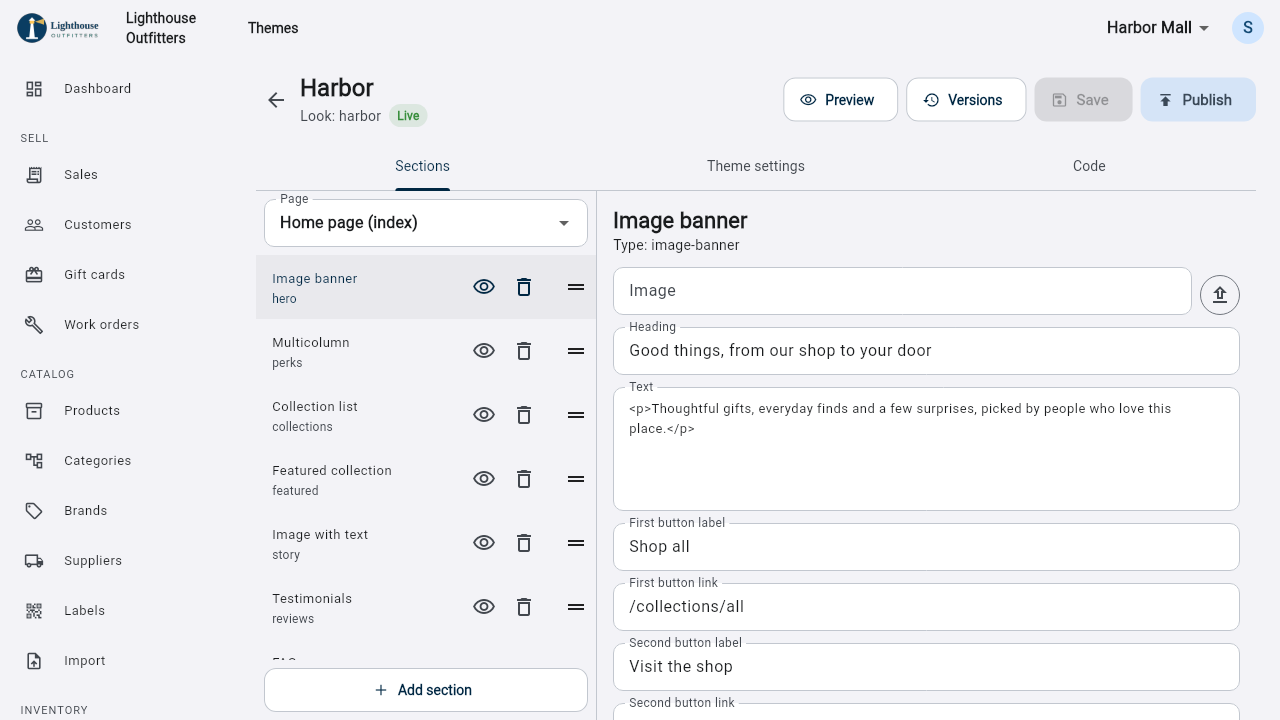This screenshot has height=720, width=1280.
Task: Click the Collection list reorder handle
Action: (x=576, y=415)
